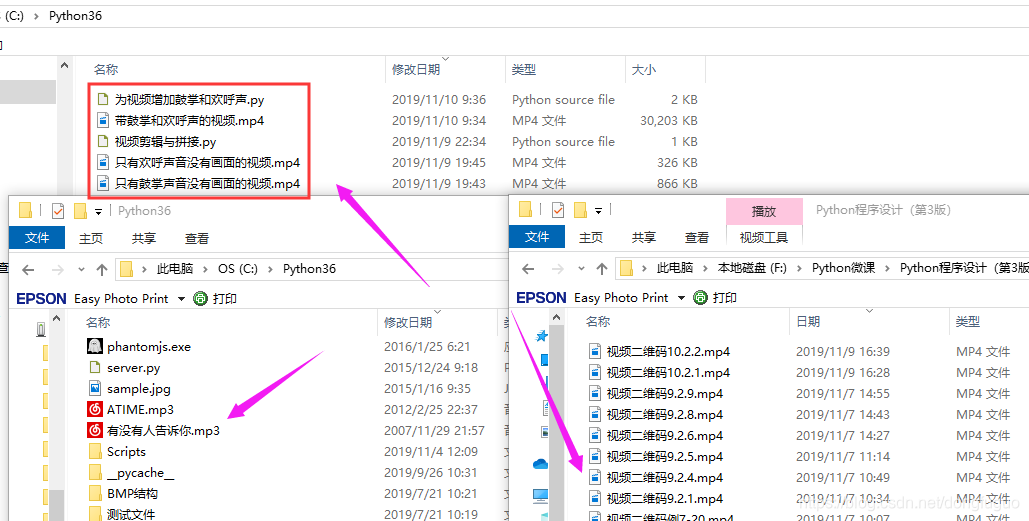
Task: Click the Properties checkmark icon in the Python36 title bar
Action: tap(58, 211)
